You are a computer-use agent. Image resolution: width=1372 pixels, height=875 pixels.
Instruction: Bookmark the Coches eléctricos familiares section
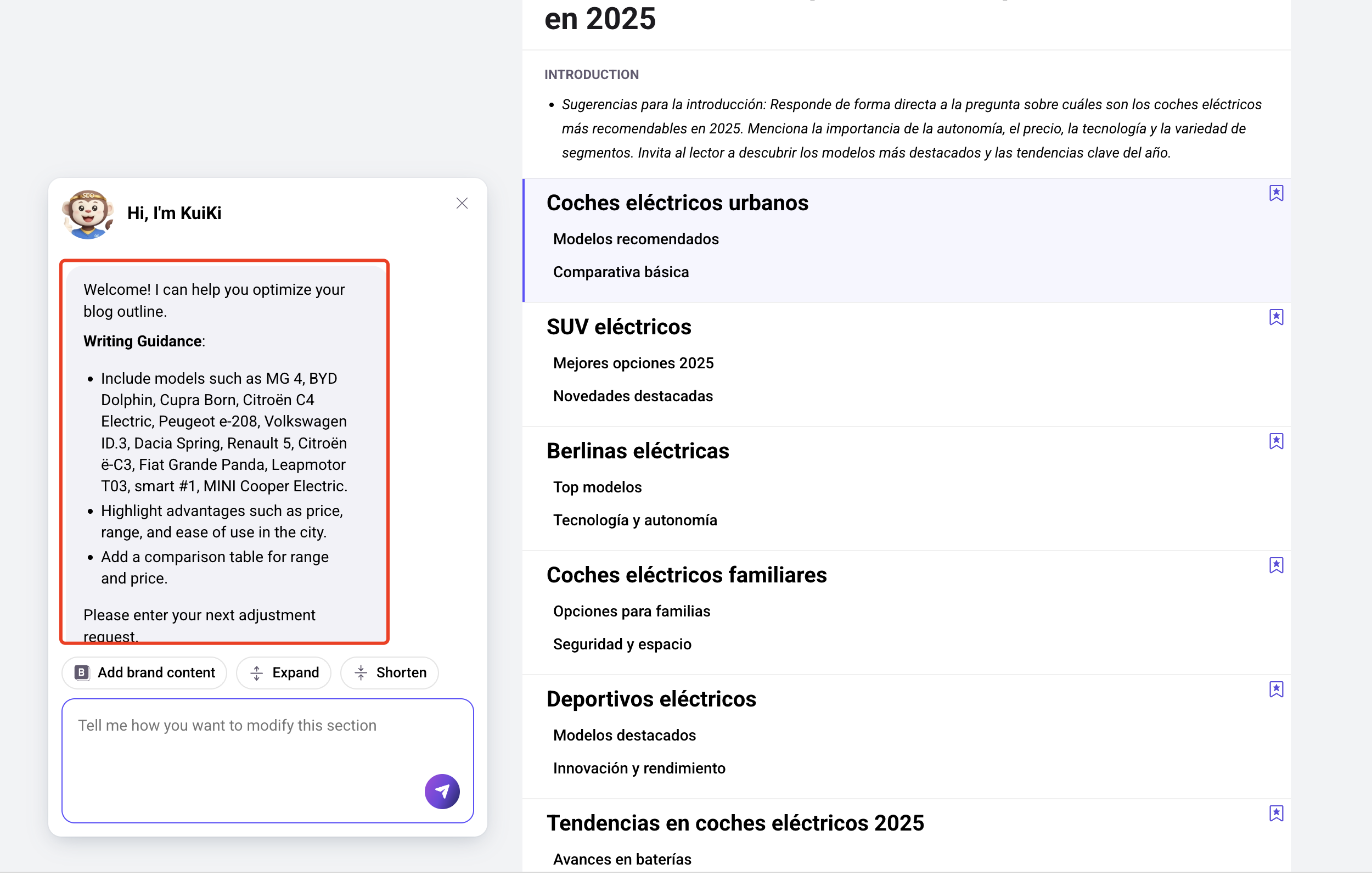click(x=1277, y=566)
